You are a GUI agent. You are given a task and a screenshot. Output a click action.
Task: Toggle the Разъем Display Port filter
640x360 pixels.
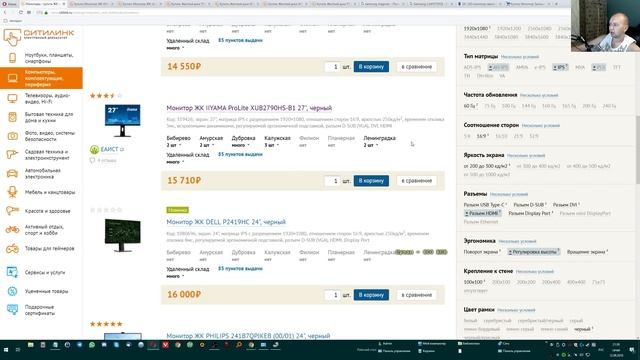click(531, 213)
